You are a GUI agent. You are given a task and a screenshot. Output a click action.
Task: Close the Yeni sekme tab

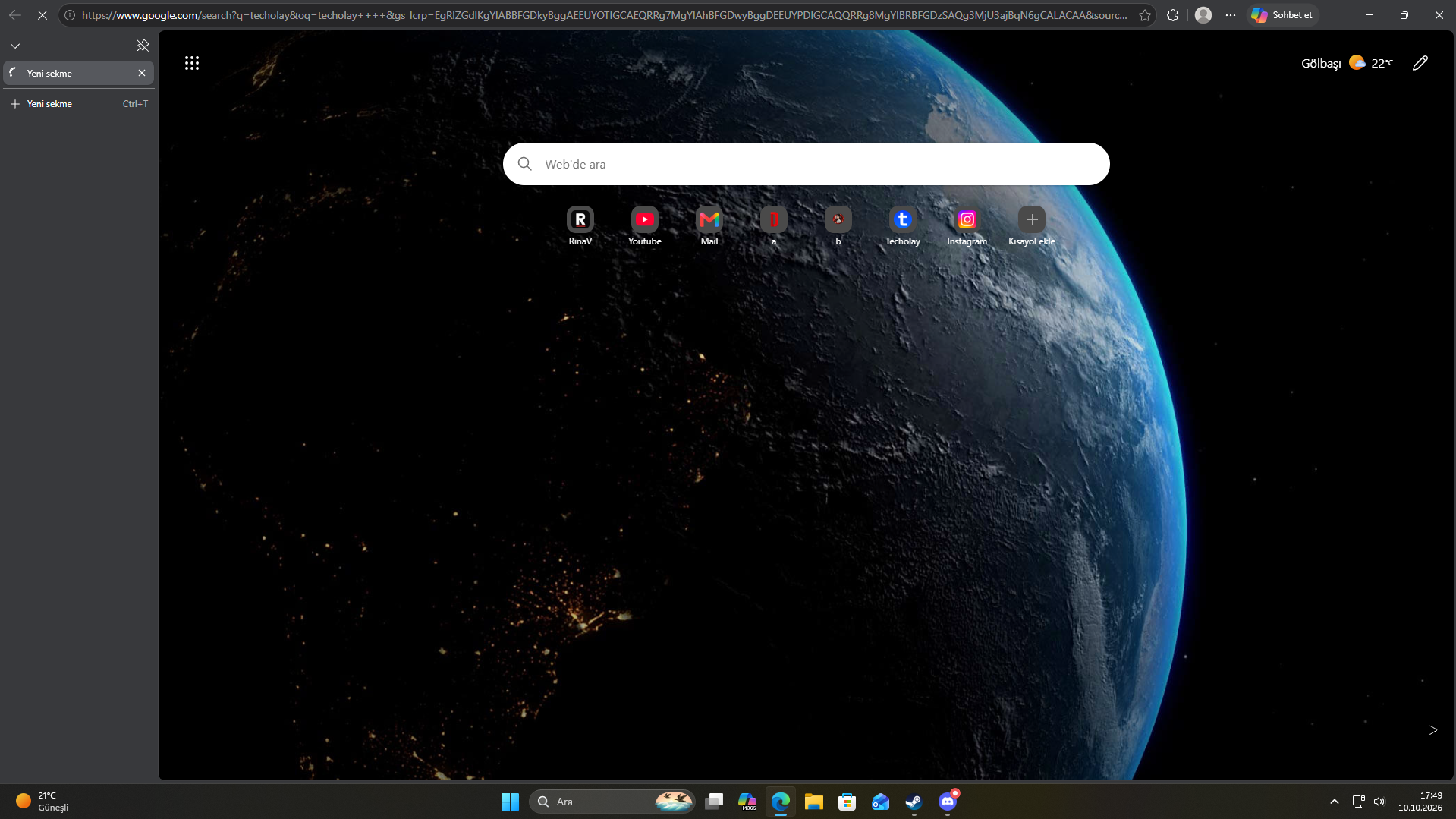[x=142, y=73]
